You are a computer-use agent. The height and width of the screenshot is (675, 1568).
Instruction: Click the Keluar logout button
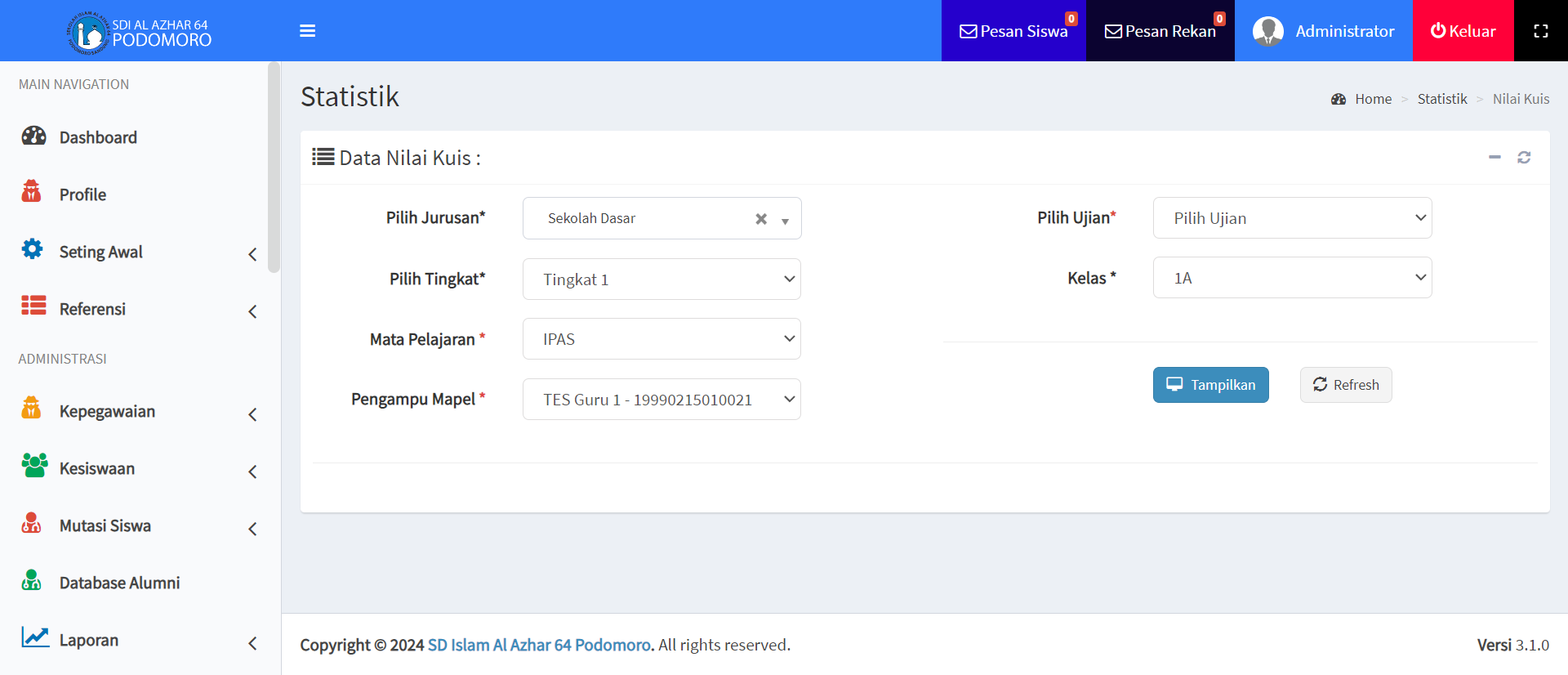pyautogui.click(x=1463, y=31)
